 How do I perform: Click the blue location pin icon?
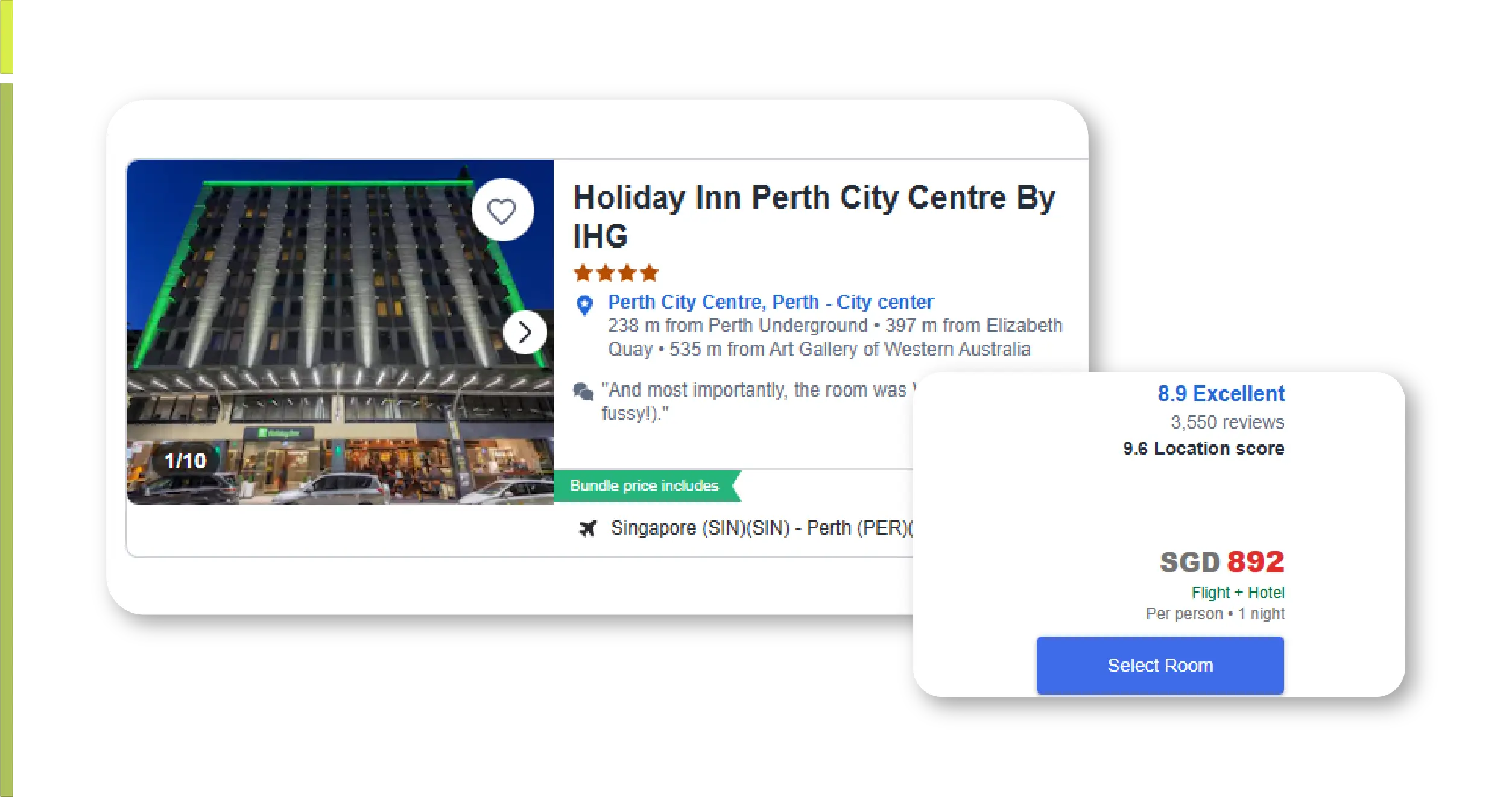[x=584, y=305]
